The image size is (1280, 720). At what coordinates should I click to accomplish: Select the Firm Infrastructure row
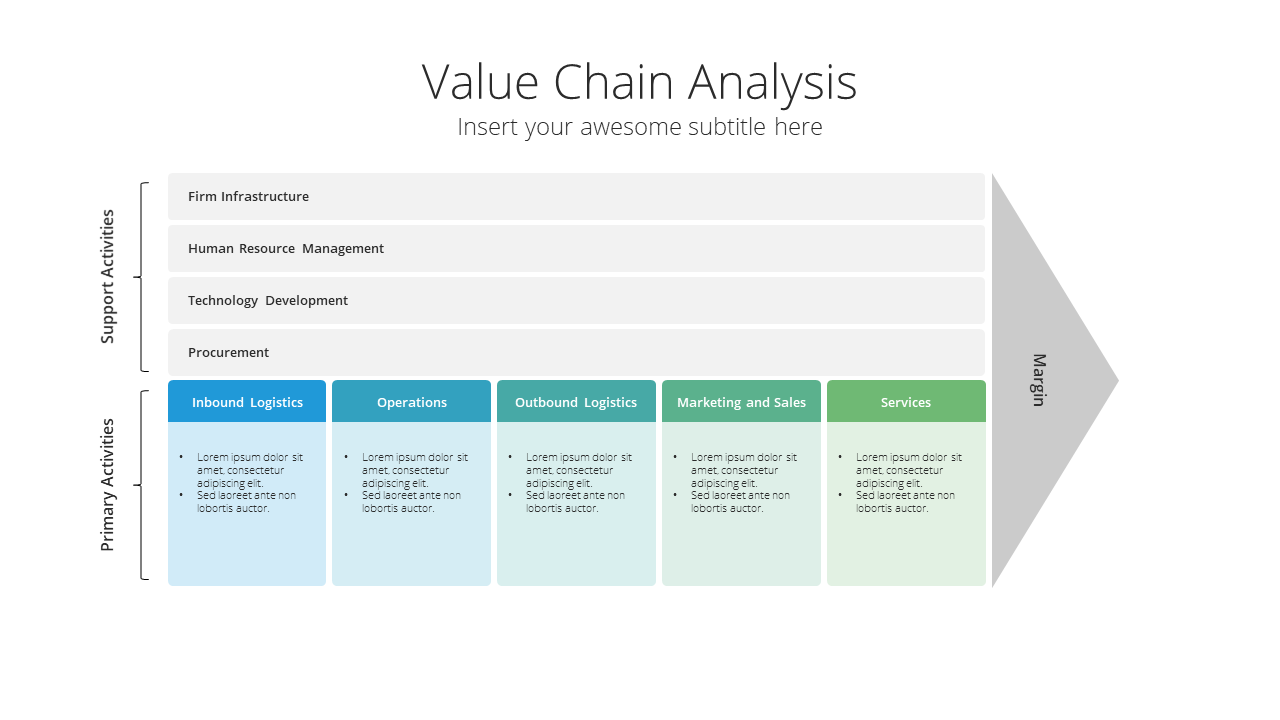point(576,196)
